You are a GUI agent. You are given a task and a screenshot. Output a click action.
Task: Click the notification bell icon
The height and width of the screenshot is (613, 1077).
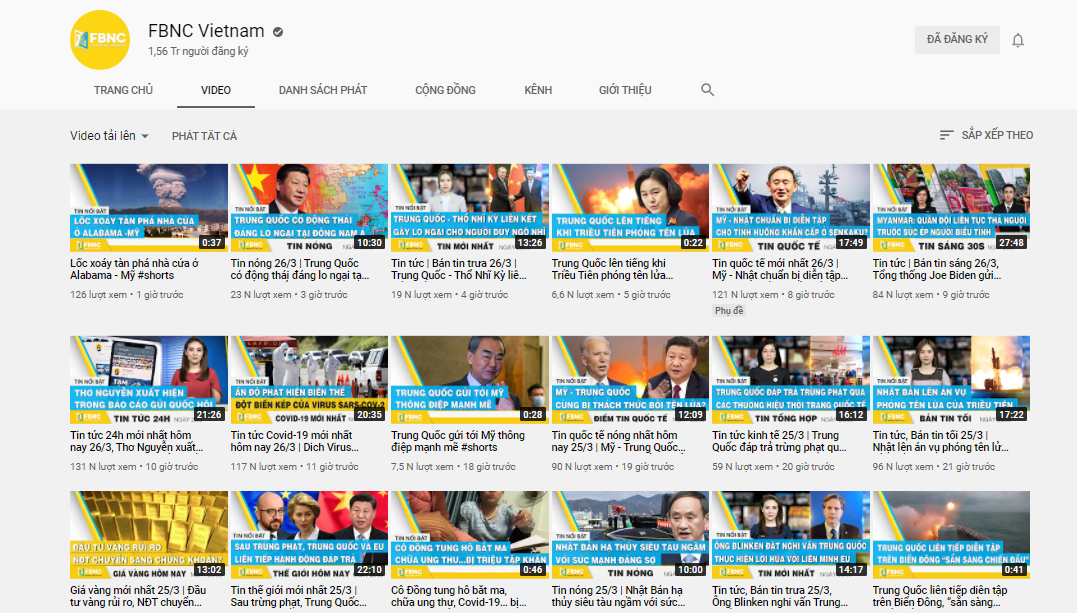pos(1018,40)
